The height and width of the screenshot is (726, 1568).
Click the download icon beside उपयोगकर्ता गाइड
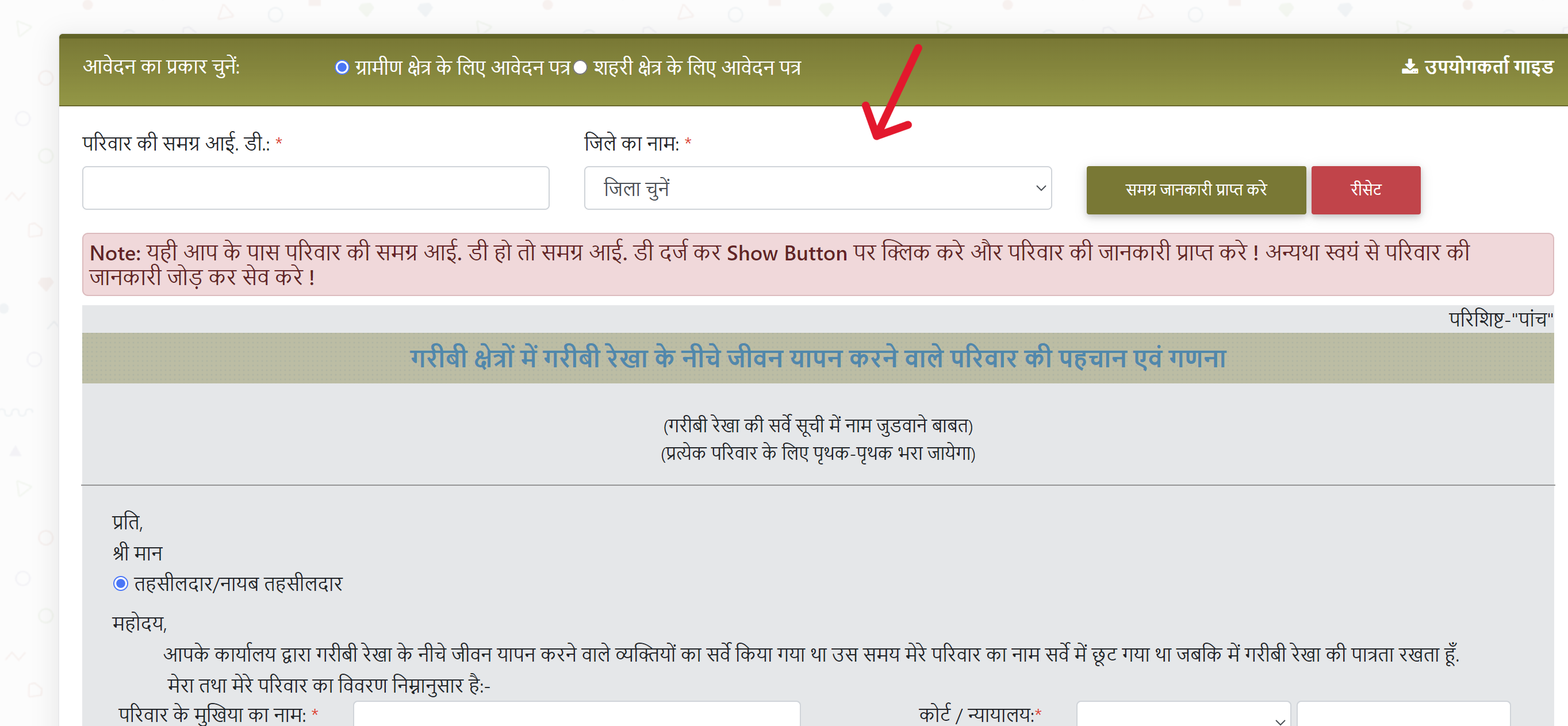pyautogui.click(x=1409, y=67)
